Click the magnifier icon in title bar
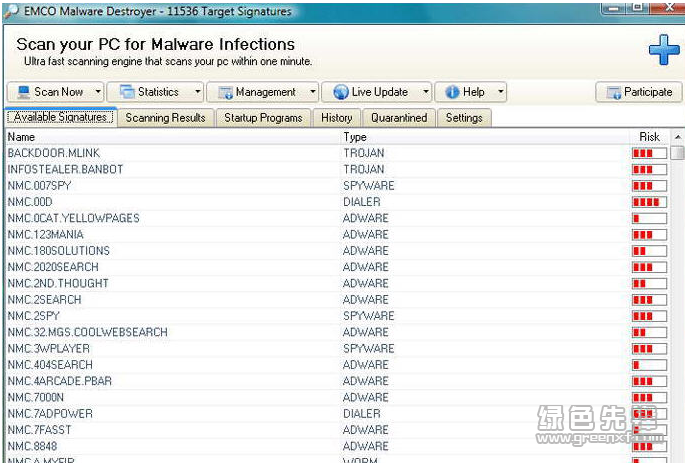This screenshot has width=685, height=463. (x=10, y=10)
